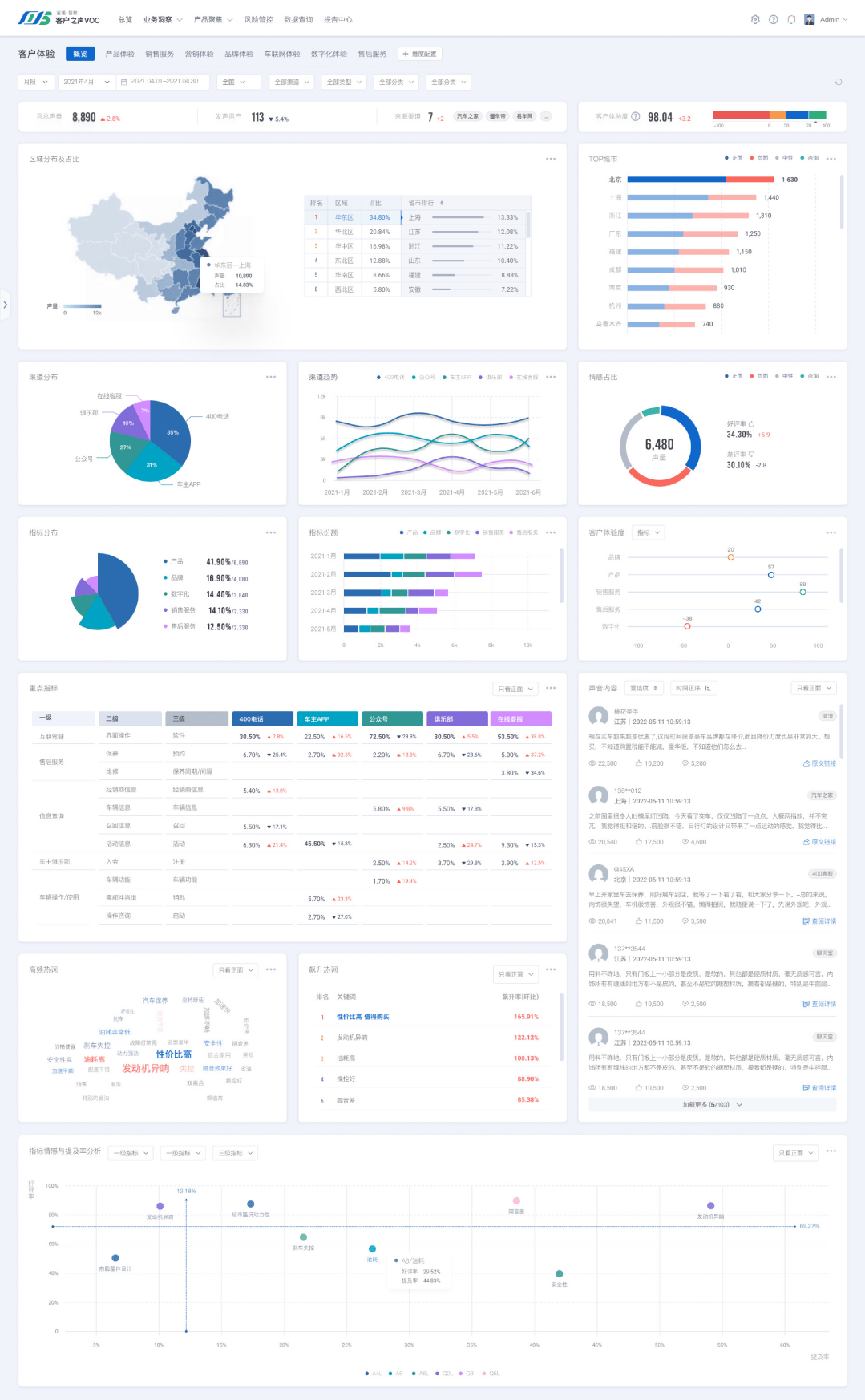Screen dimensions: 865x1400
Task: Open the settings gear icon in header
Action: click(754, 19)
